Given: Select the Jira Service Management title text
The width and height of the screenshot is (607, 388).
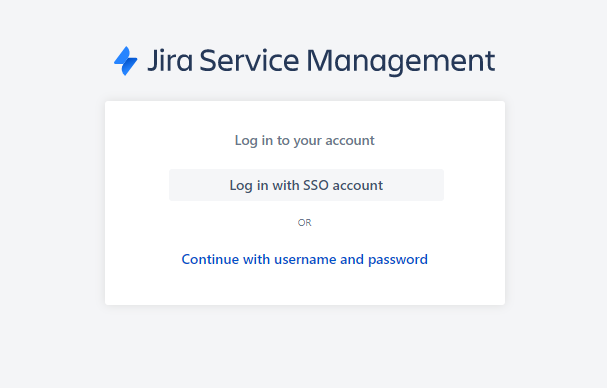Looking at the screenshot, I should point(321,61).
